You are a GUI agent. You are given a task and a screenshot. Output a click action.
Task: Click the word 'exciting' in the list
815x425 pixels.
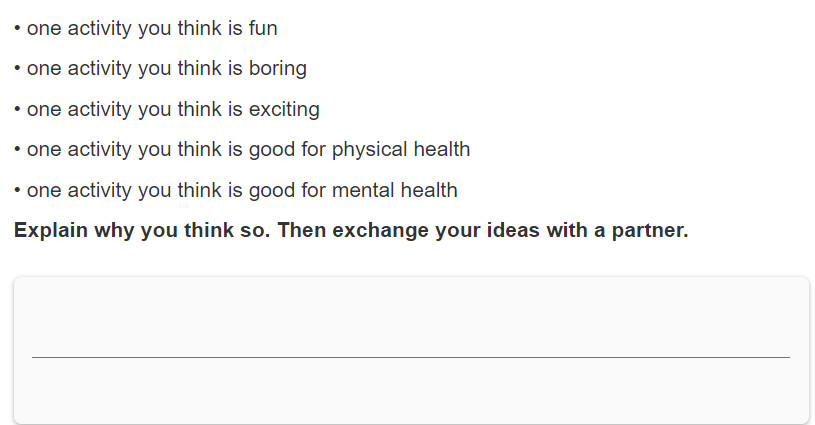tap(284, 110)
